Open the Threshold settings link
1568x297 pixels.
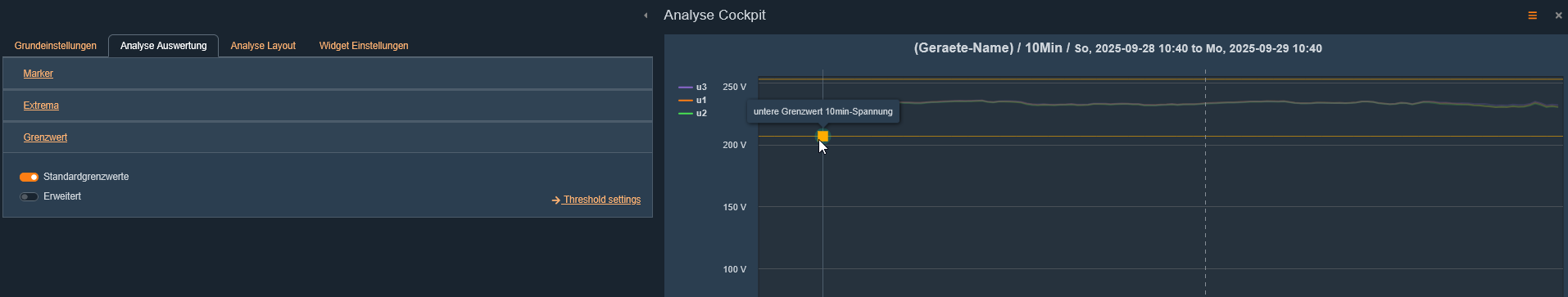[596, 200]
